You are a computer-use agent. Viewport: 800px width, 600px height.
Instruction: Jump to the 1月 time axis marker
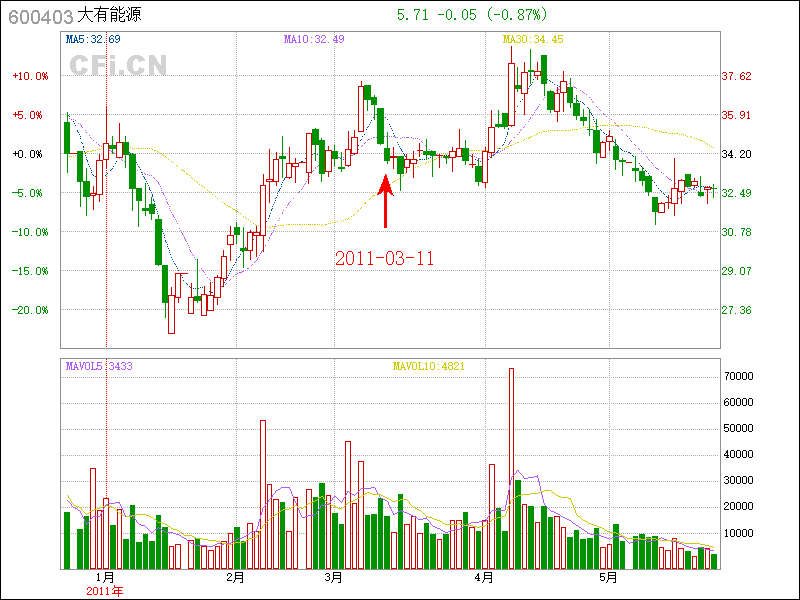point(105,577)
